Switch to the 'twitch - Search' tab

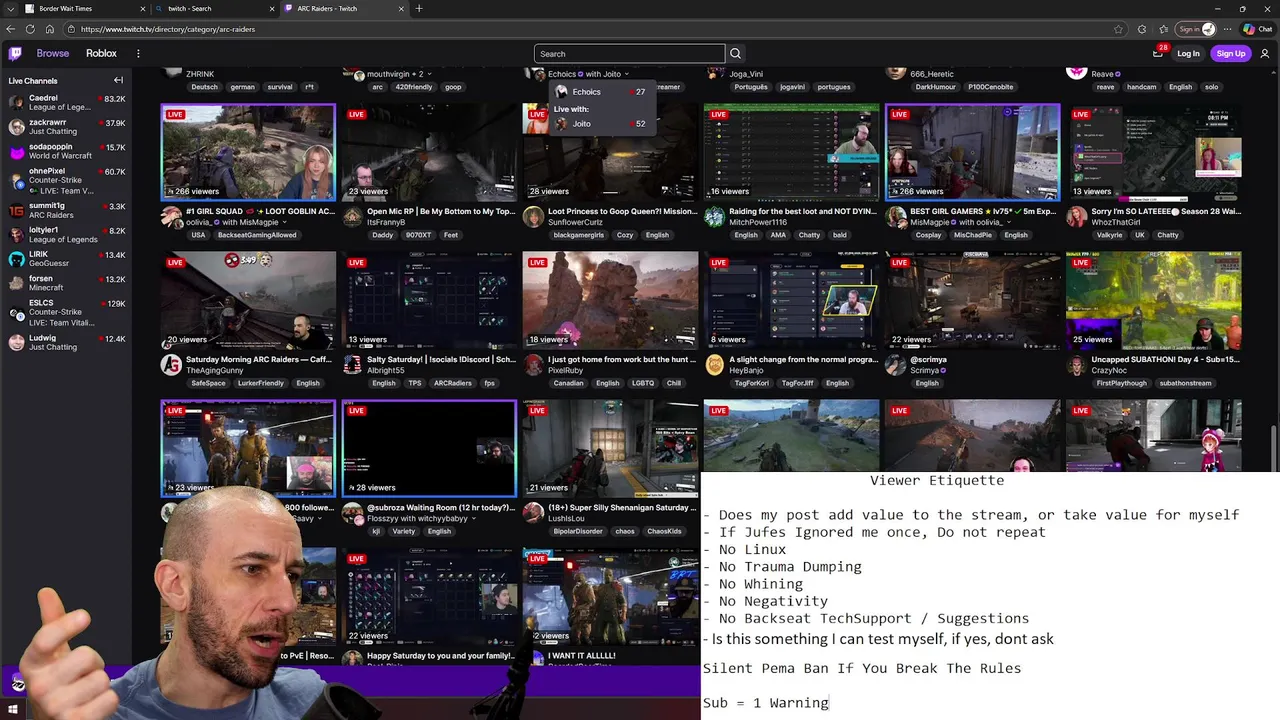213,9
